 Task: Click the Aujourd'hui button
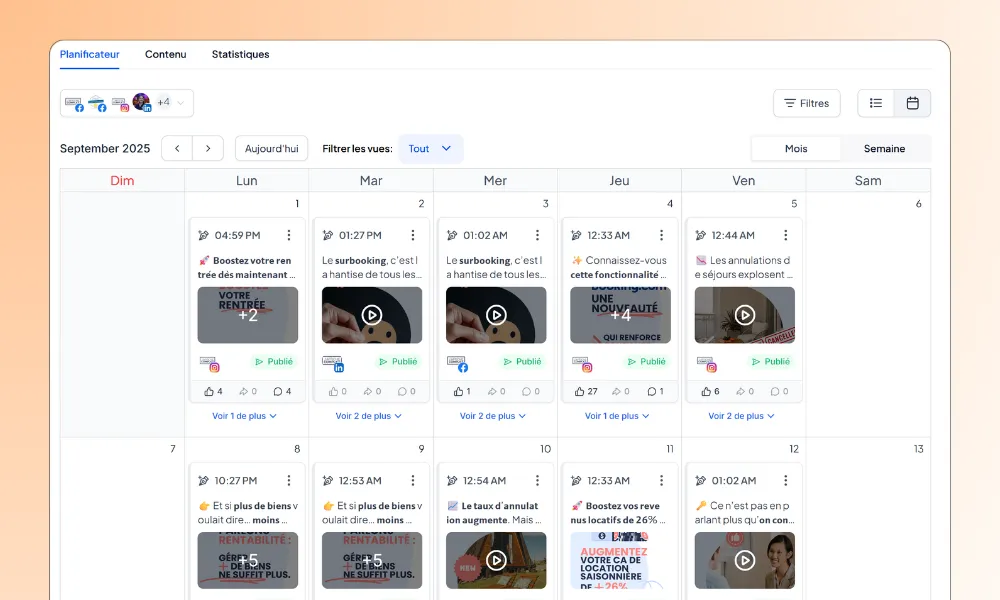pos(272,149)
